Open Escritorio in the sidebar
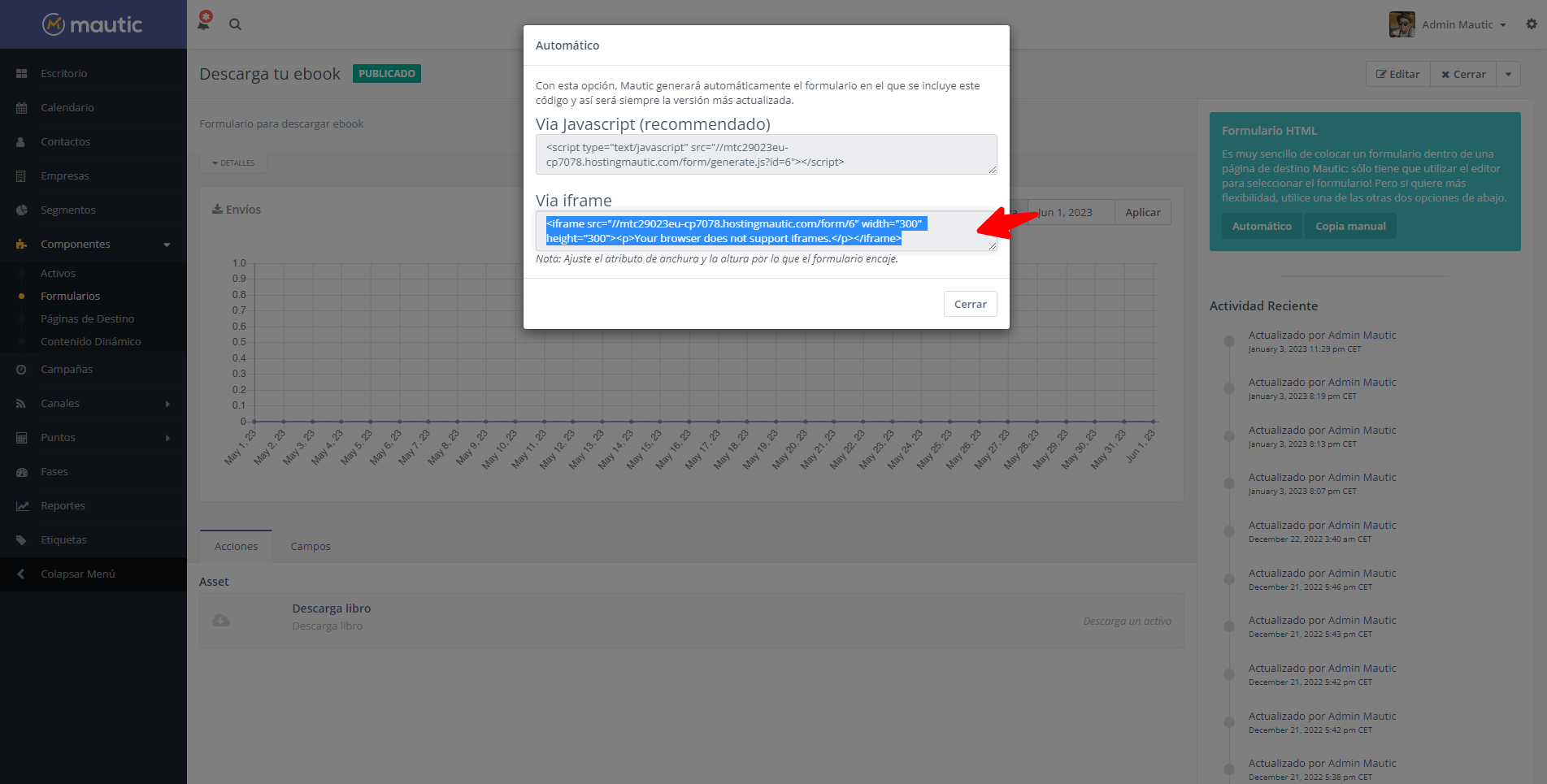This screenshot has height=784, width=1547. (x=64, y=74)
